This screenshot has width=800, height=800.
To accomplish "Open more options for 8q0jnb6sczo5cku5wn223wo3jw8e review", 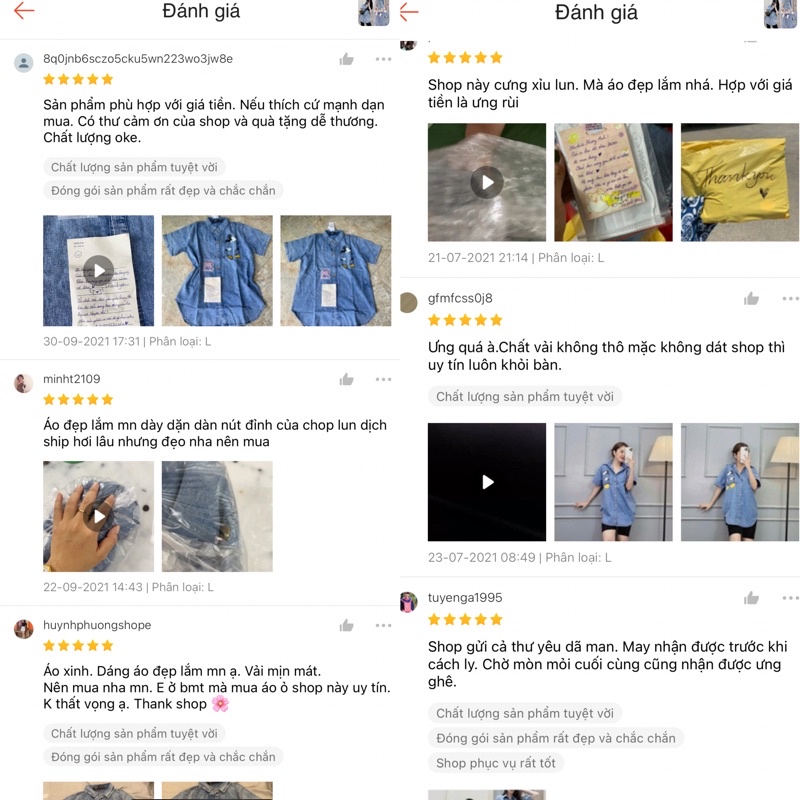I will click(x=383, y=59).
